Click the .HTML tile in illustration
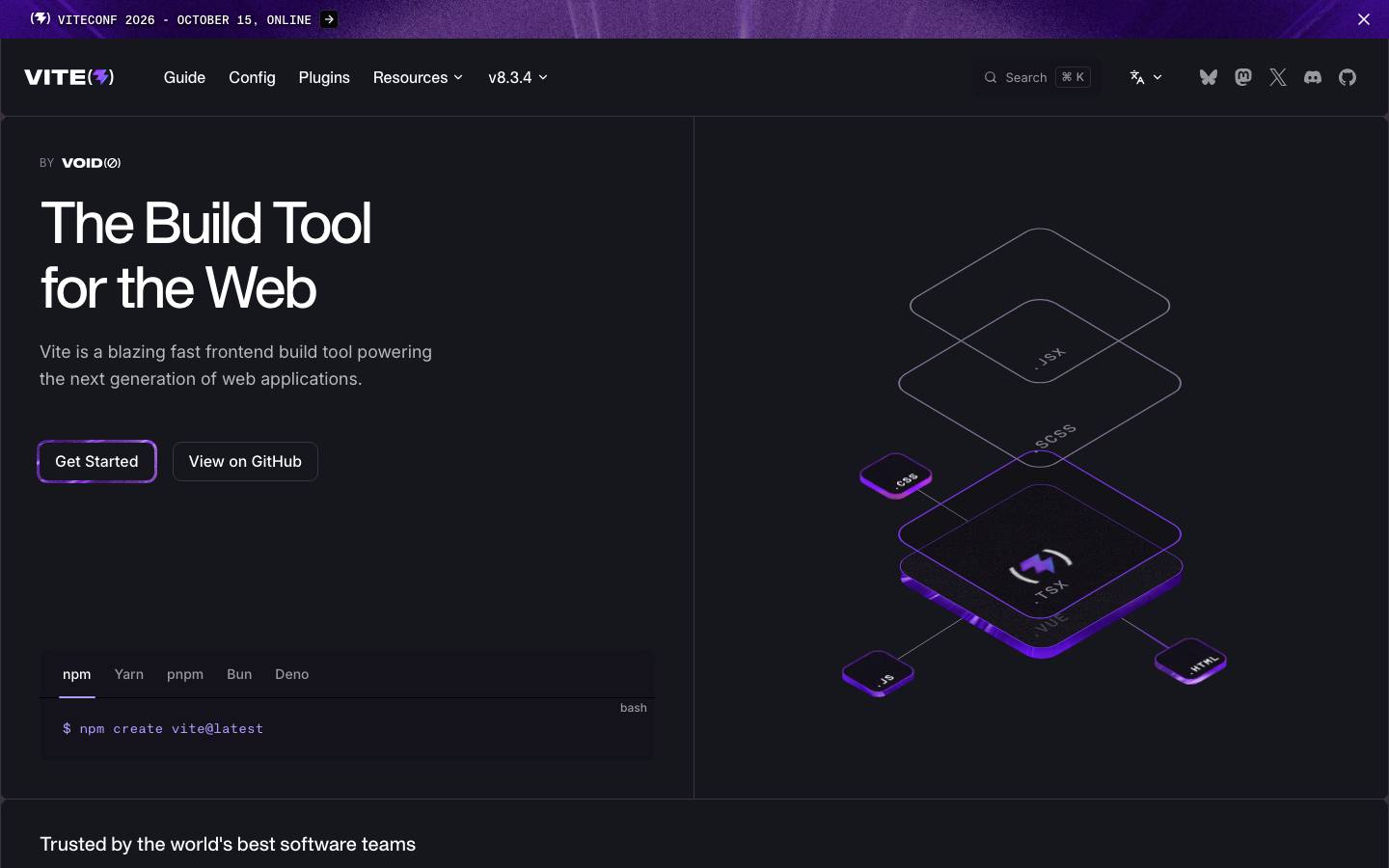 coord(1191,662)
